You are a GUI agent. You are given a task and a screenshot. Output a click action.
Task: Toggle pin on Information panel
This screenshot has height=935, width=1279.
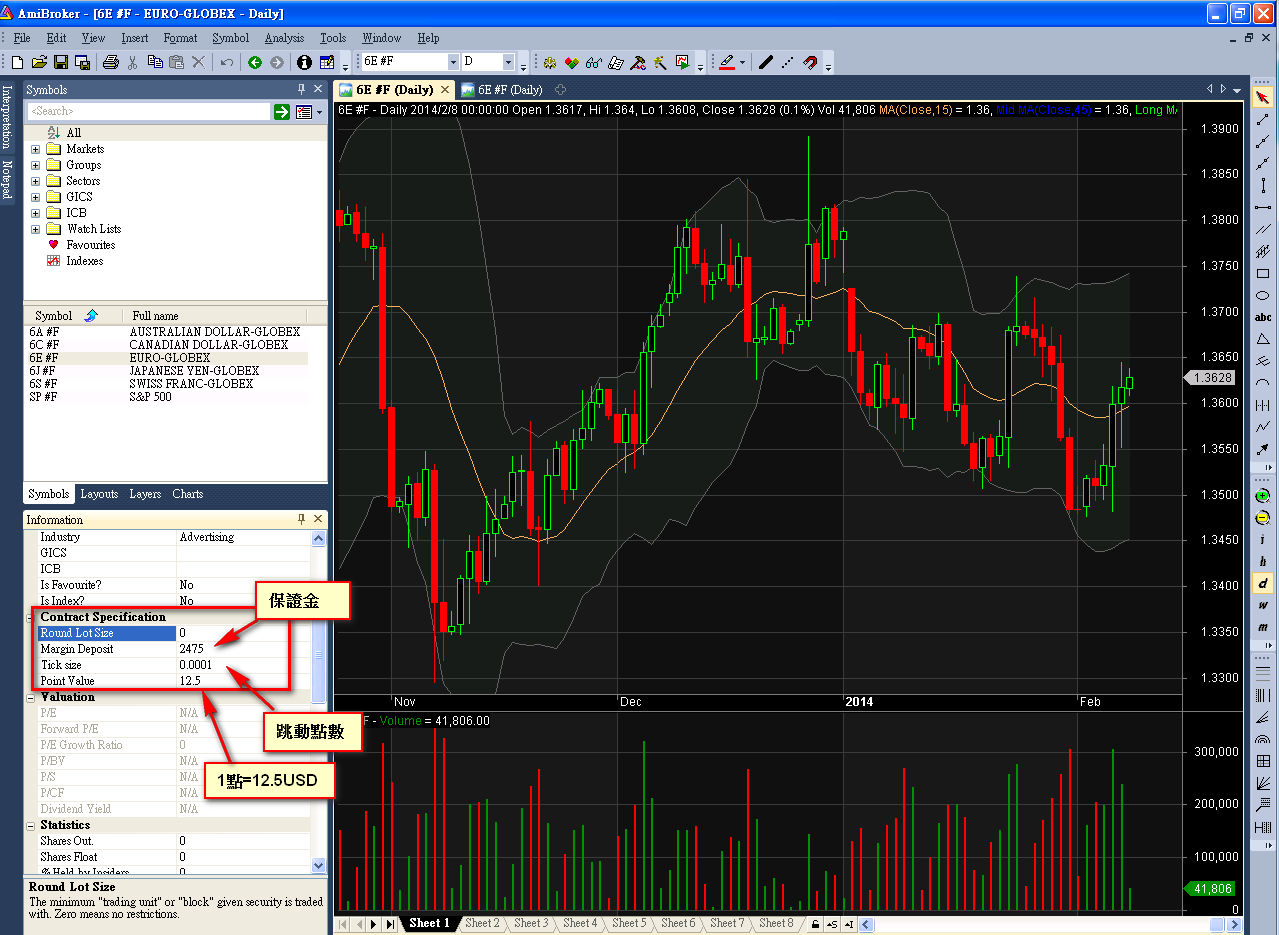pyautogui.click(x=302, y=519)
